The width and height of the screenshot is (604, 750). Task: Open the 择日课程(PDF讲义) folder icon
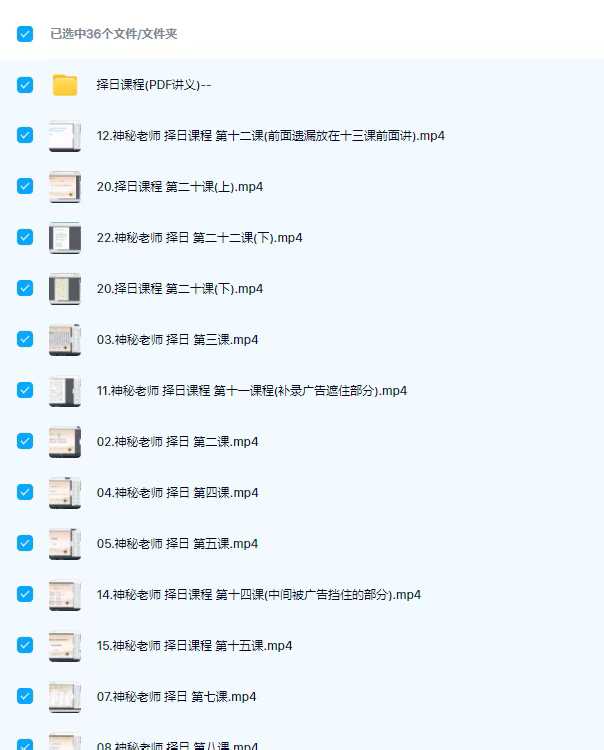pyautogui.click(x=65, y=85)
